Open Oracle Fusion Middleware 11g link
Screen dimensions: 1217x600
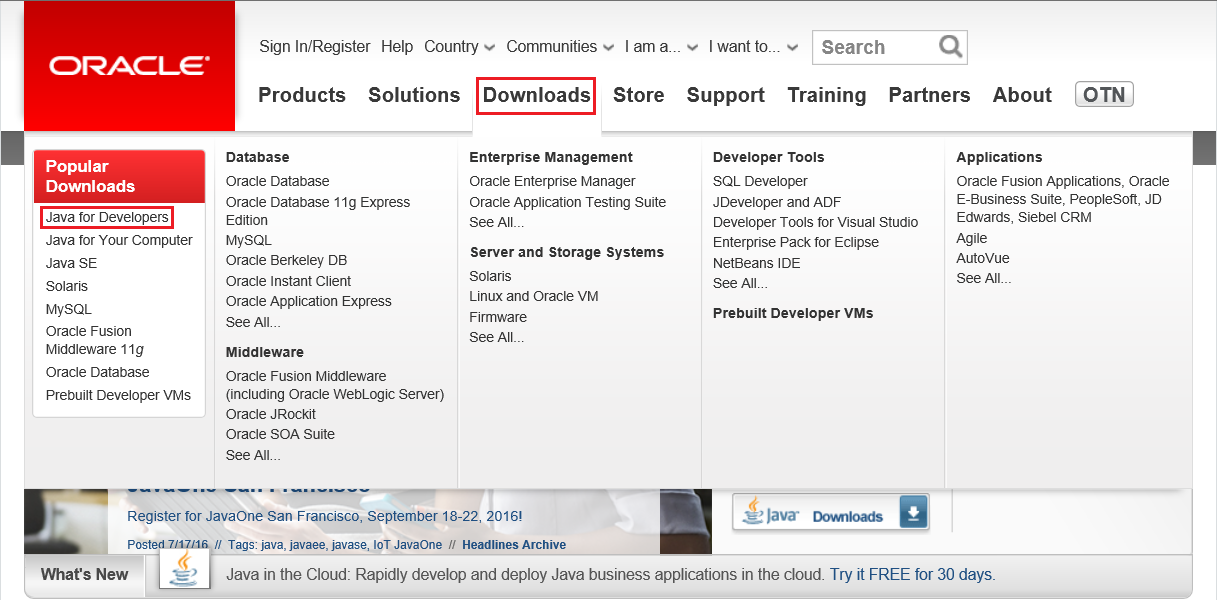pos(95,340)
